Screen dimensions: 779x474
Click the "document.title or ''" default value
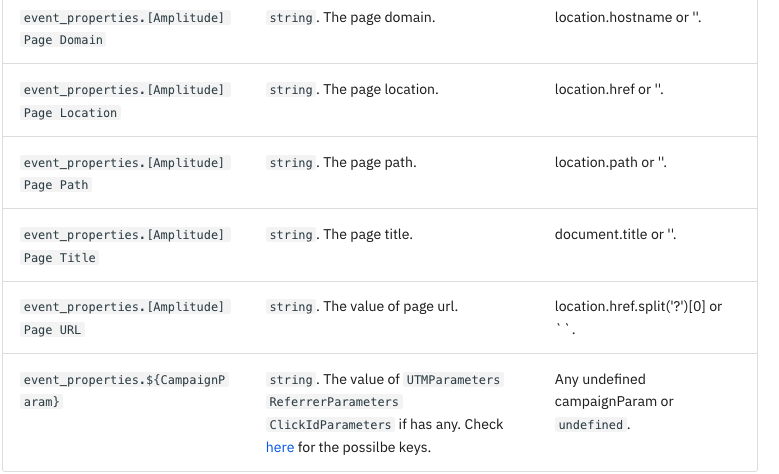coord(615,234)
